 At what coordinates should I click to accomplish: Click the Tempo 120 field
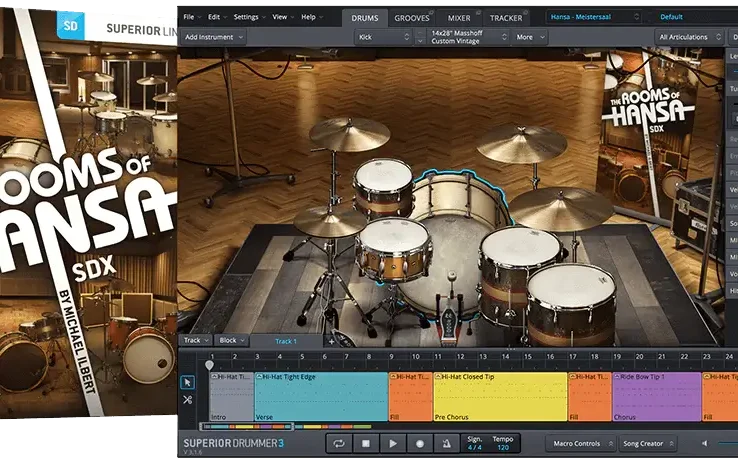pyautogui.click(x=503, y=443)
